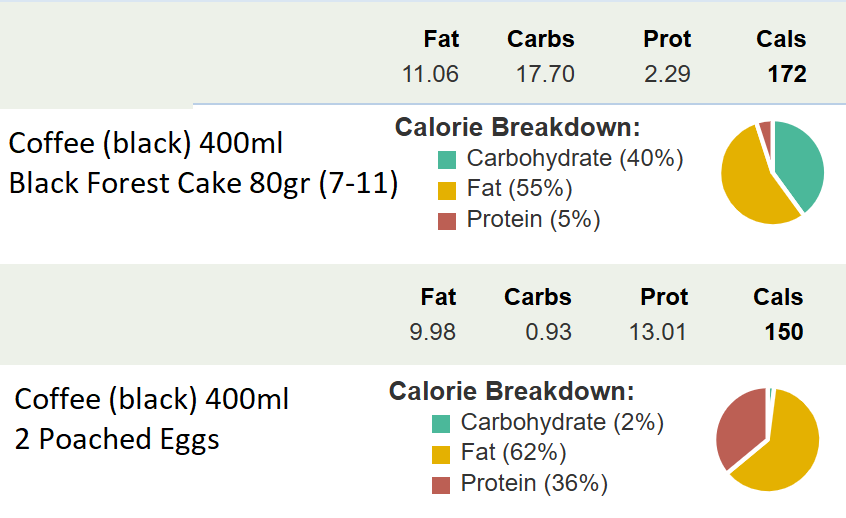Viewport: 846px width, 518px height.
Task: Click the 2.29 protein value
Action: [668, 74]
